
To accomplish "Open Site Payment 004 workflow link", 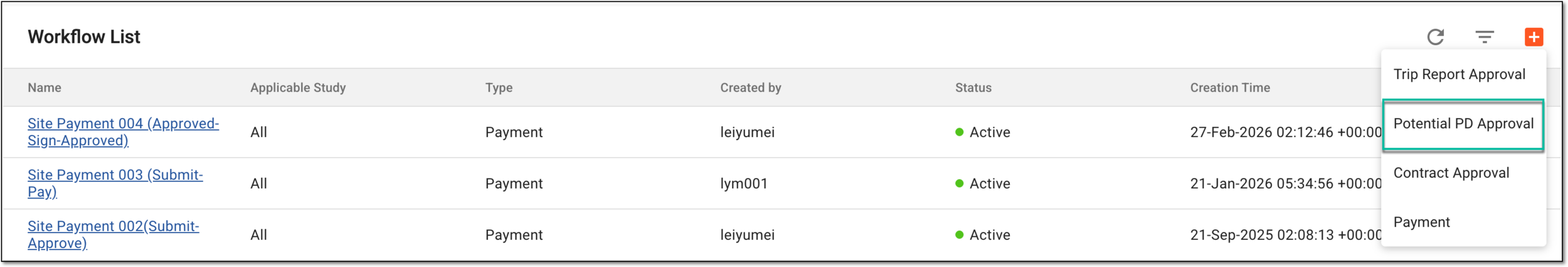I will pos(123,132).
